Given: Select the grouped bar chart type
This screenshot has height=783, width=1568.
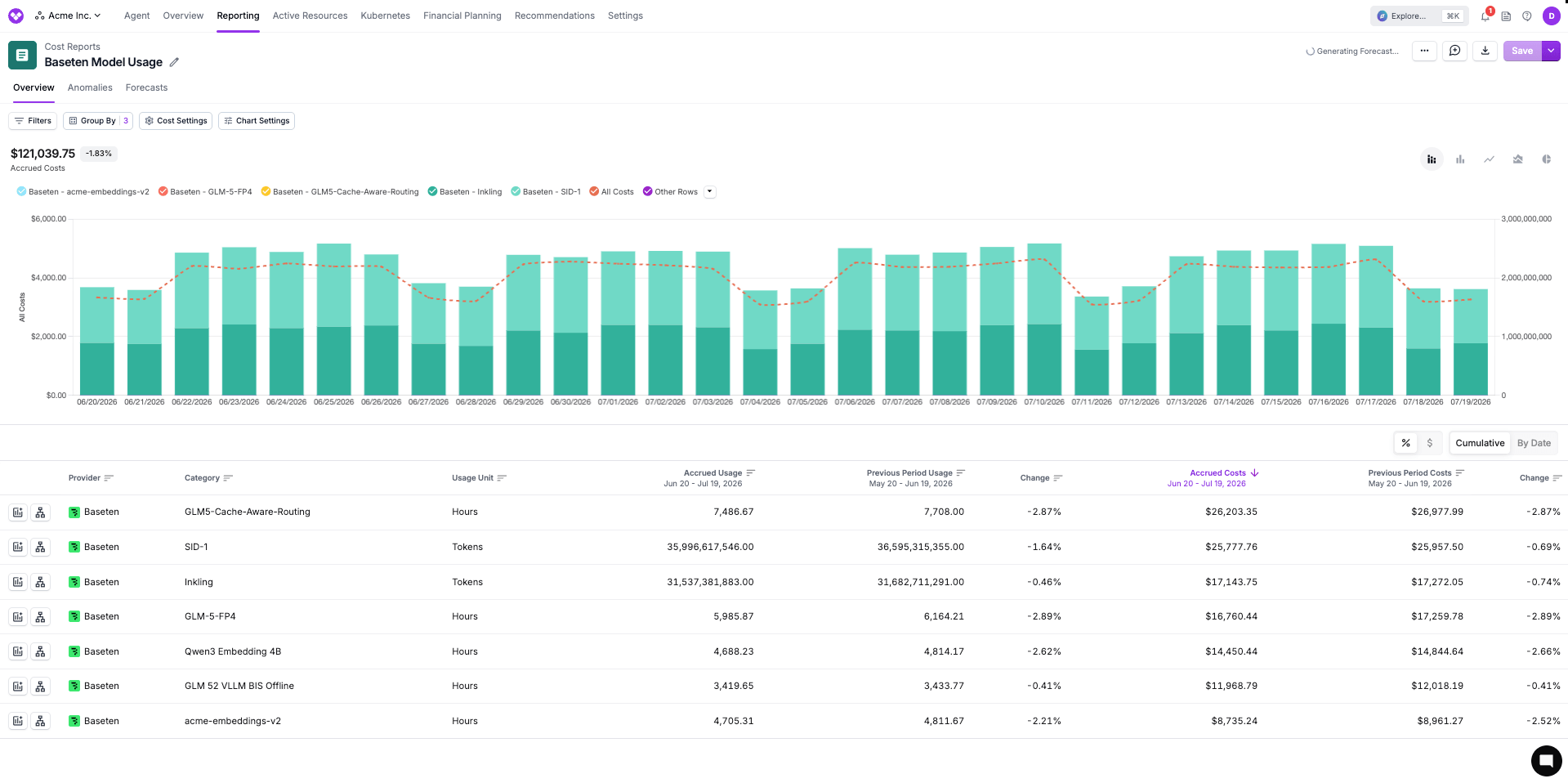Looking at the screenshot, I should (1460, 159).
